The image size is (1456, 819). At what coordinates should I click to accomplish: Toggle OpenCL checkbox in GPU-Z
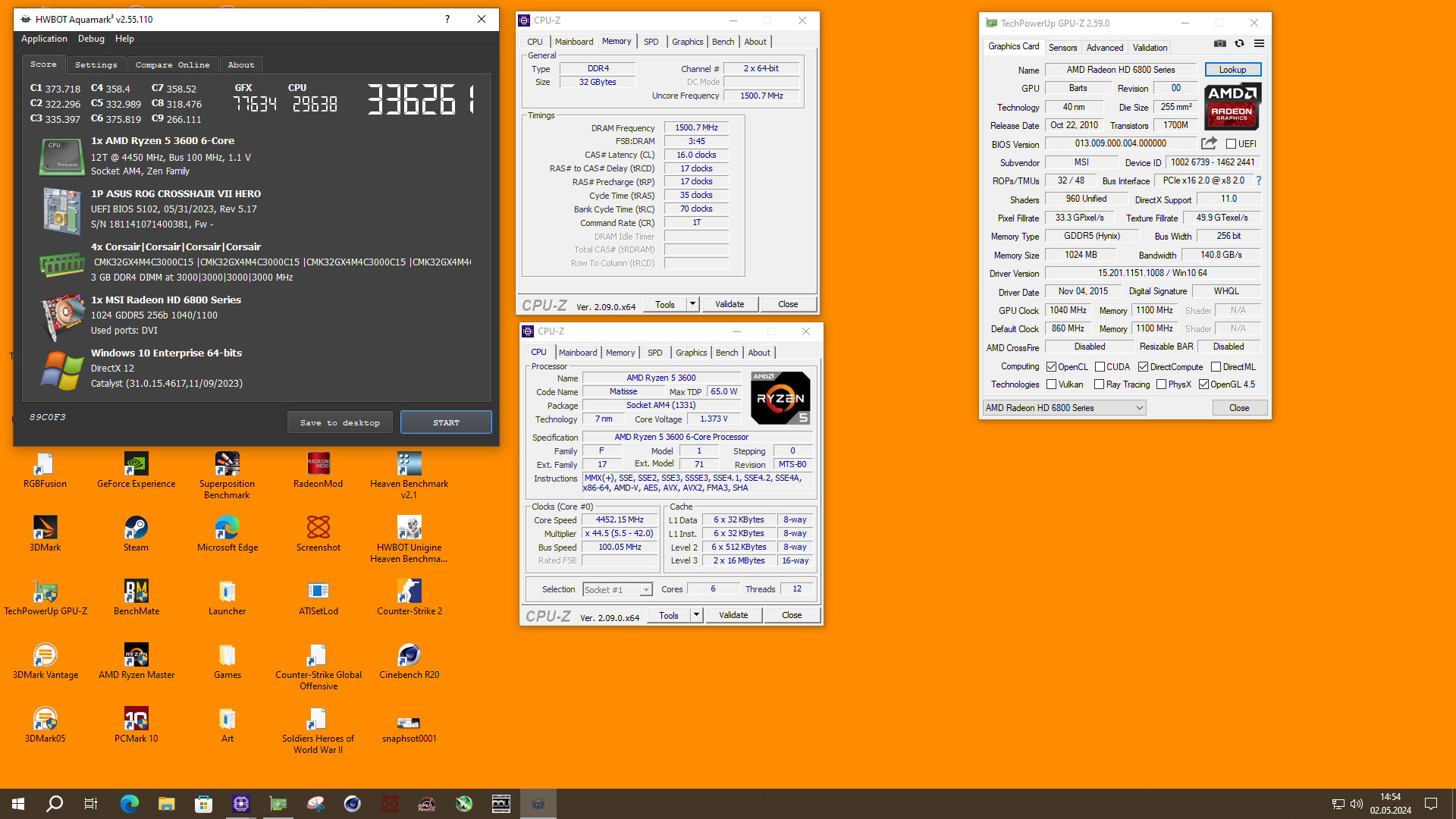pos(1052,367)
